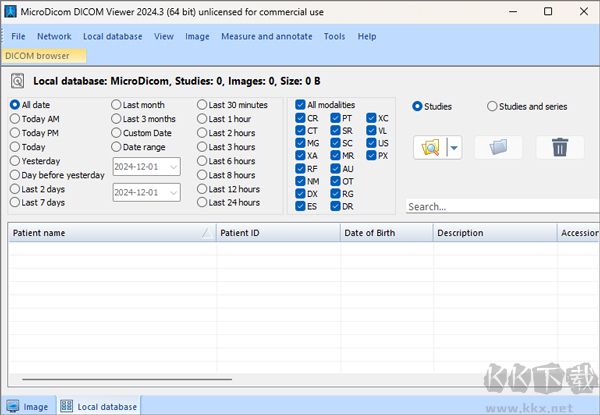Click the Description column header
The width and height of the screenshot is (600, 415).
(495, 233)
